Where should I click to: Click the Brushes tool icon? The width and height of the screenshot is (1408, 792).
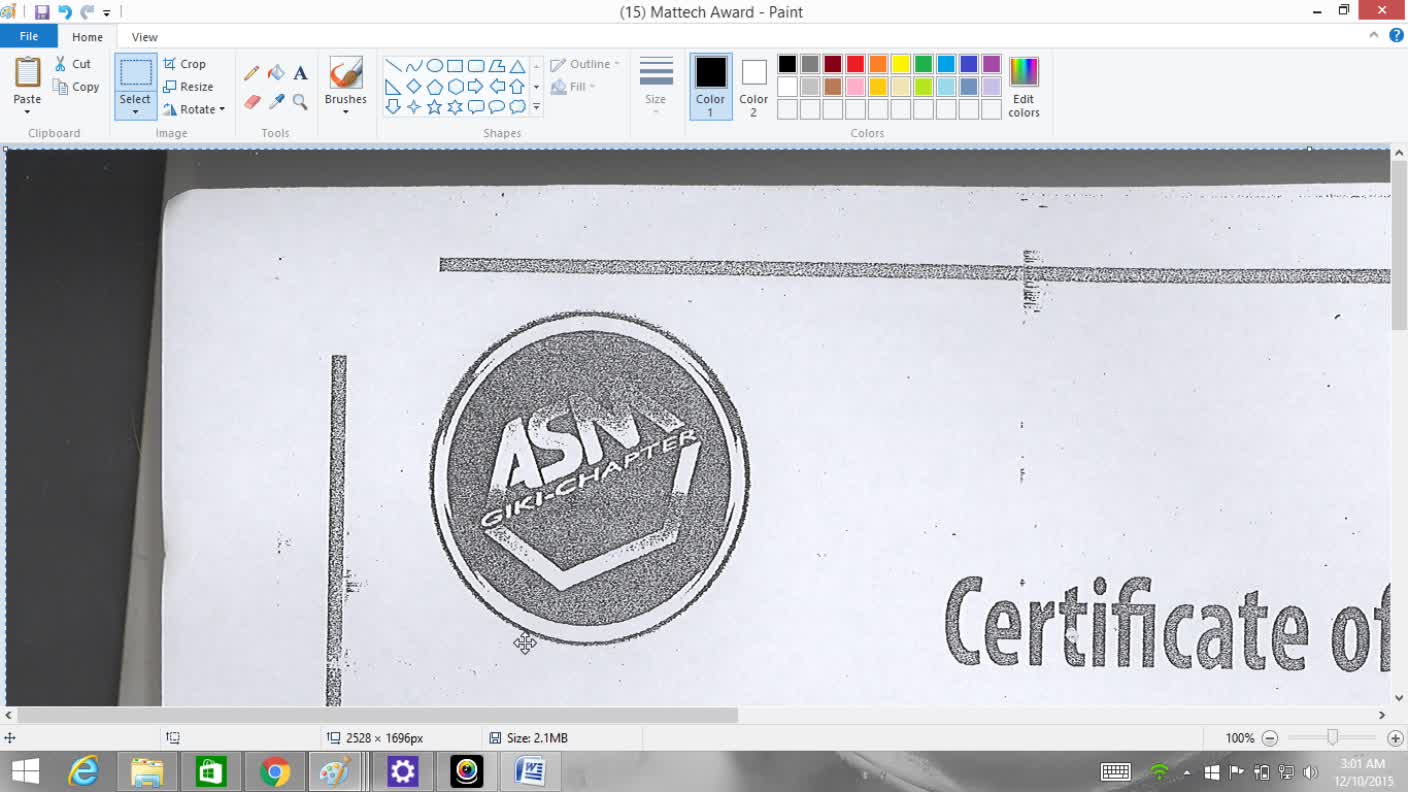pyautogui.click(x=346, y=73)
